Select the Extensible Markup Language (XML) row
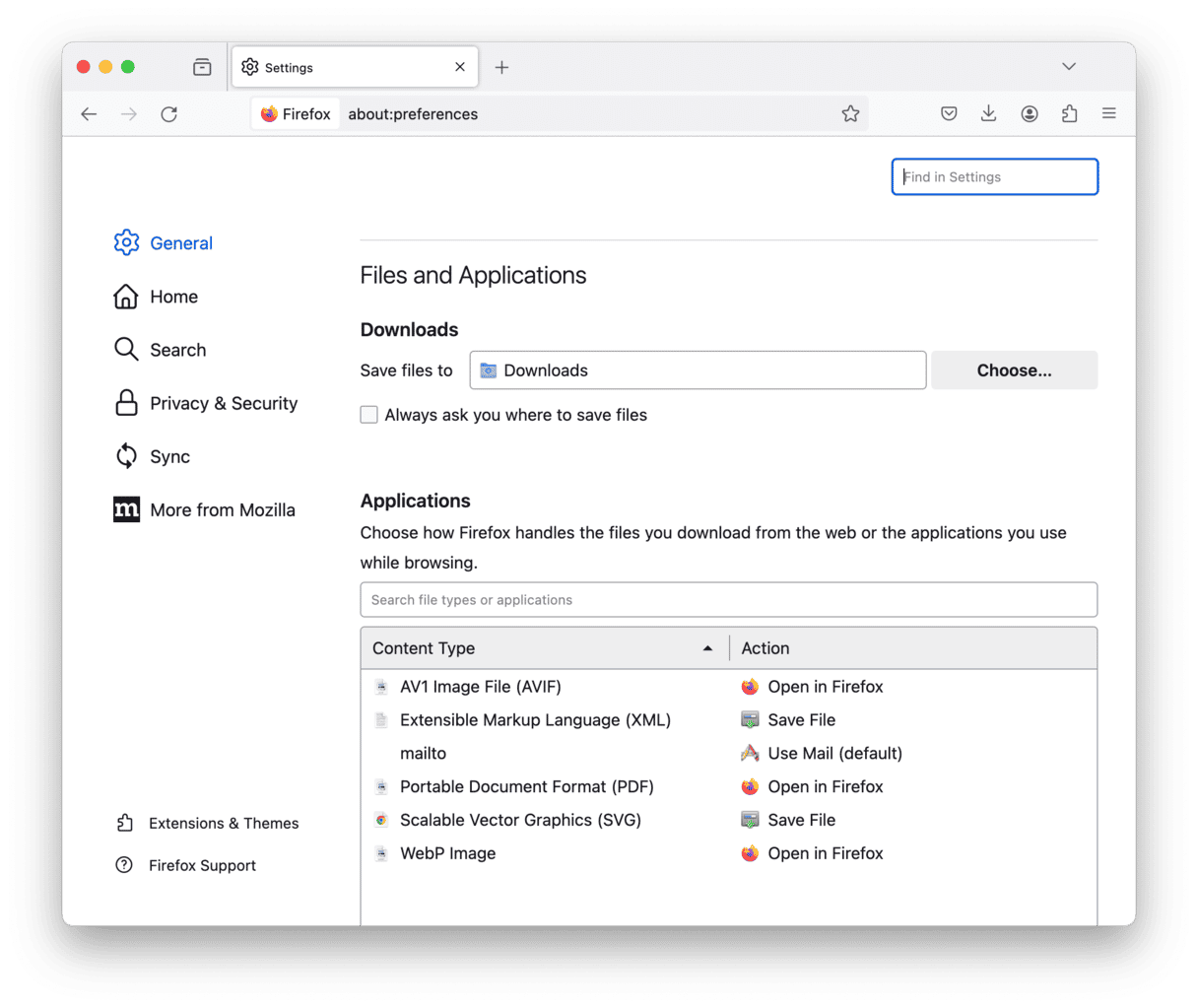The image size is (1198, 1008). point(729,720)
